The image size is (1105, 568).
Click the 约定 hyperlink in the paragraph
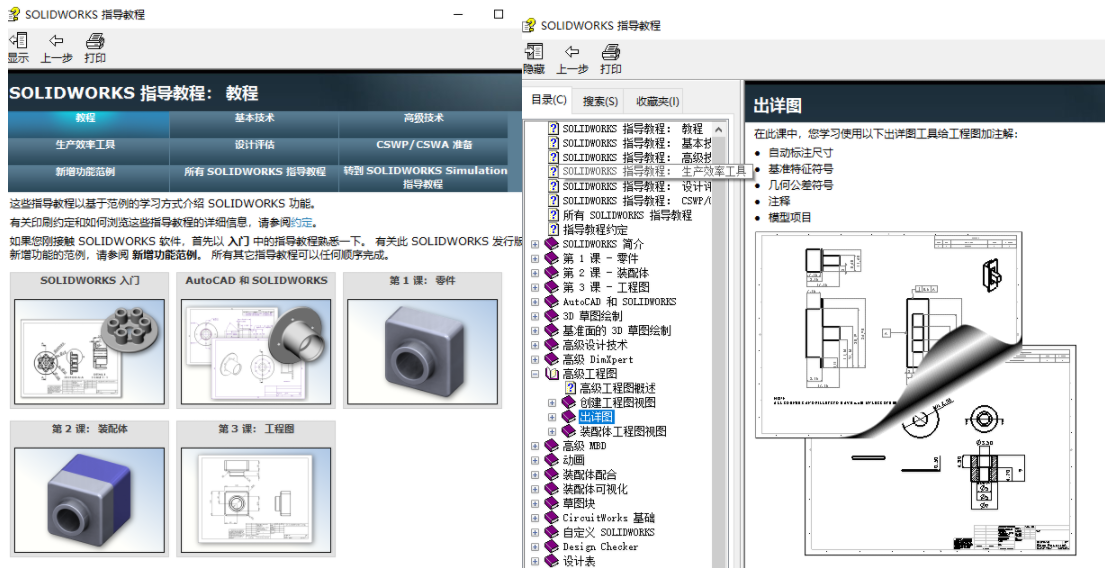click(301, 223)
